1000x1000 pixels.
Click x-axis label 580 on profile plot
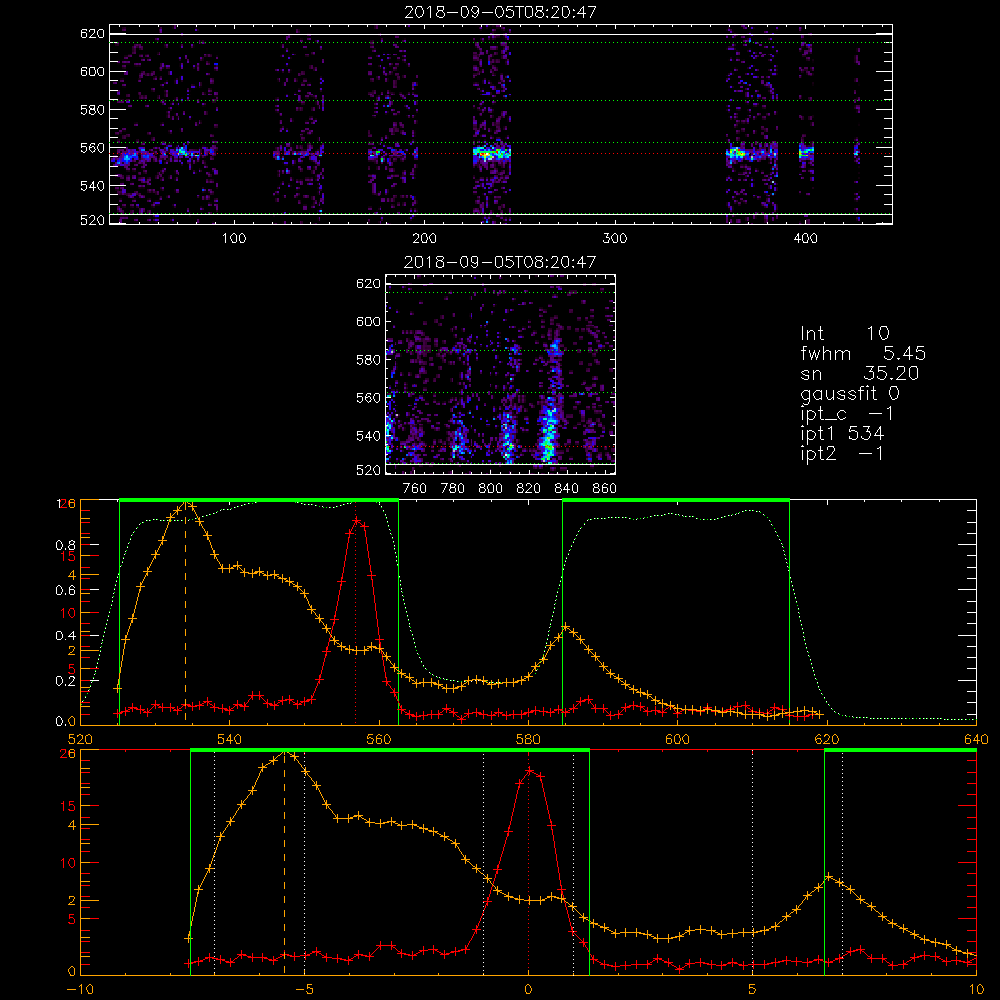tap(528, 740)
